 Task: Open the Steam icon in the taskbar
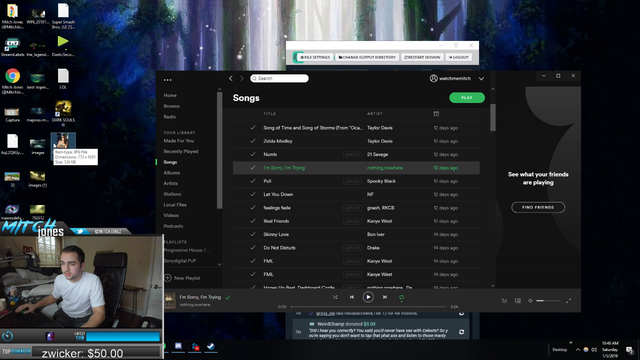pos(210,347)
